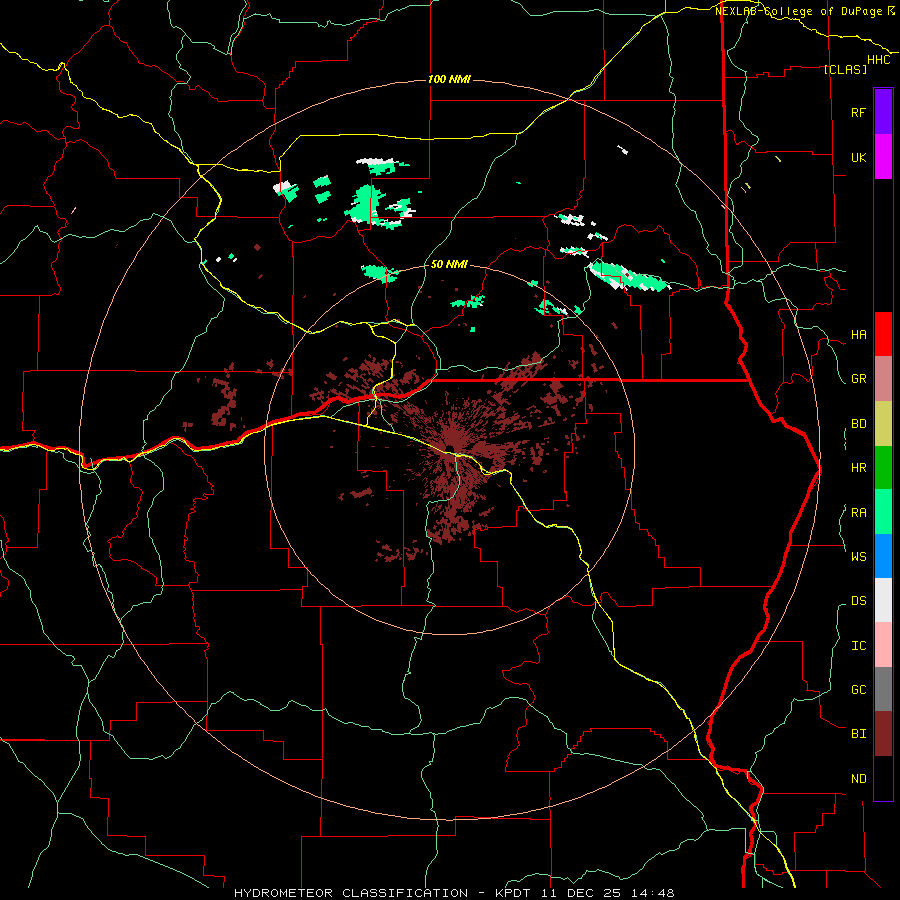The height and width of the screenshot is (900, 900).
Task: Click the UK magenta legend swatch
Action: click(x=883, y=157)
